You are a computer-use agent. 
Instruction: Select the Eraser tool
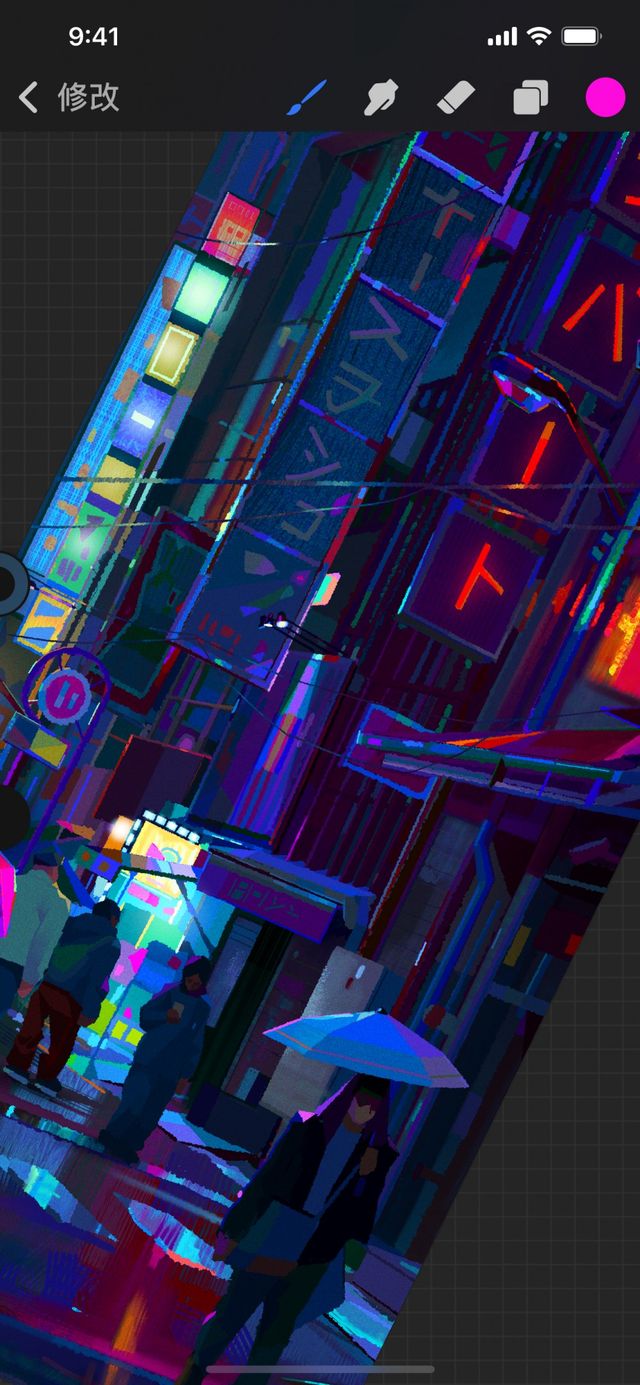point(456,98)
